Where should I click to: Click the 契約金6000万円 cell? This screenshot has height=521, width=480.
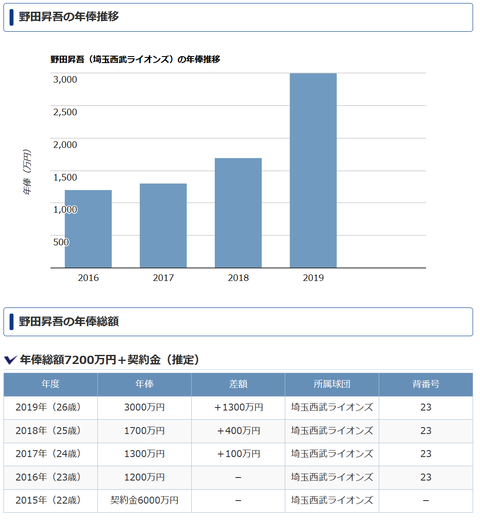tap(144, 500)
